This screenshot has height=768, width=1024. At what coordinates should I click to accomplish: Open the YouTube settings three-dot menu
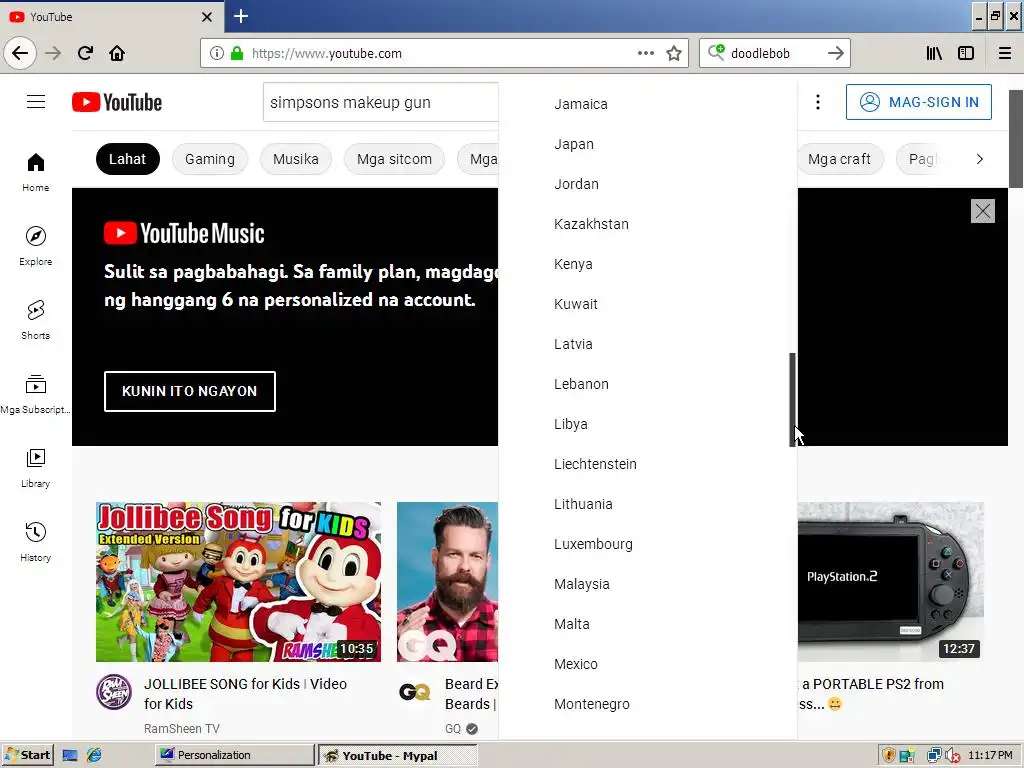[818, 102]
